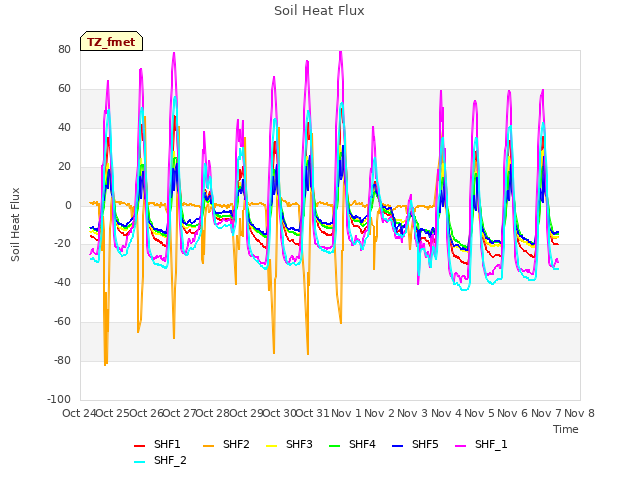Viewport: 640px width, 480px height.
Task: Click the y-axis value -60
Action: tap(62, 322)
